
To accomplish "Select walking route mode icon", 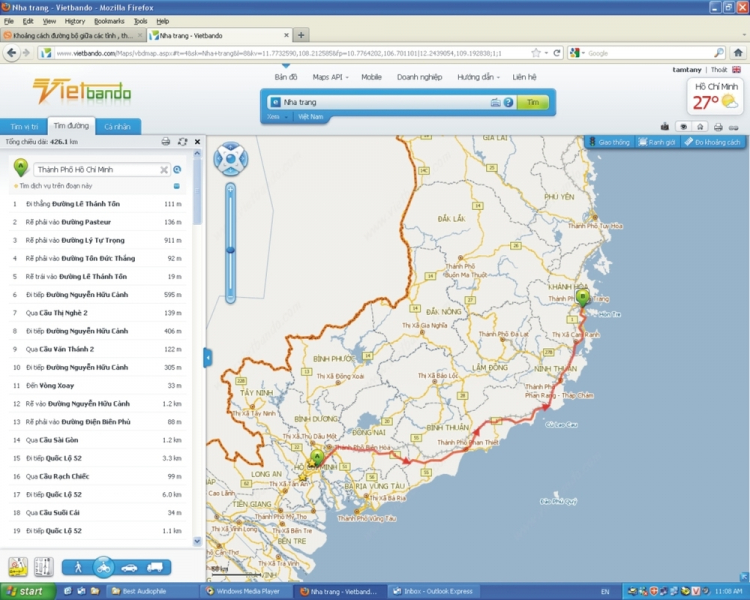I will [78, 567].
